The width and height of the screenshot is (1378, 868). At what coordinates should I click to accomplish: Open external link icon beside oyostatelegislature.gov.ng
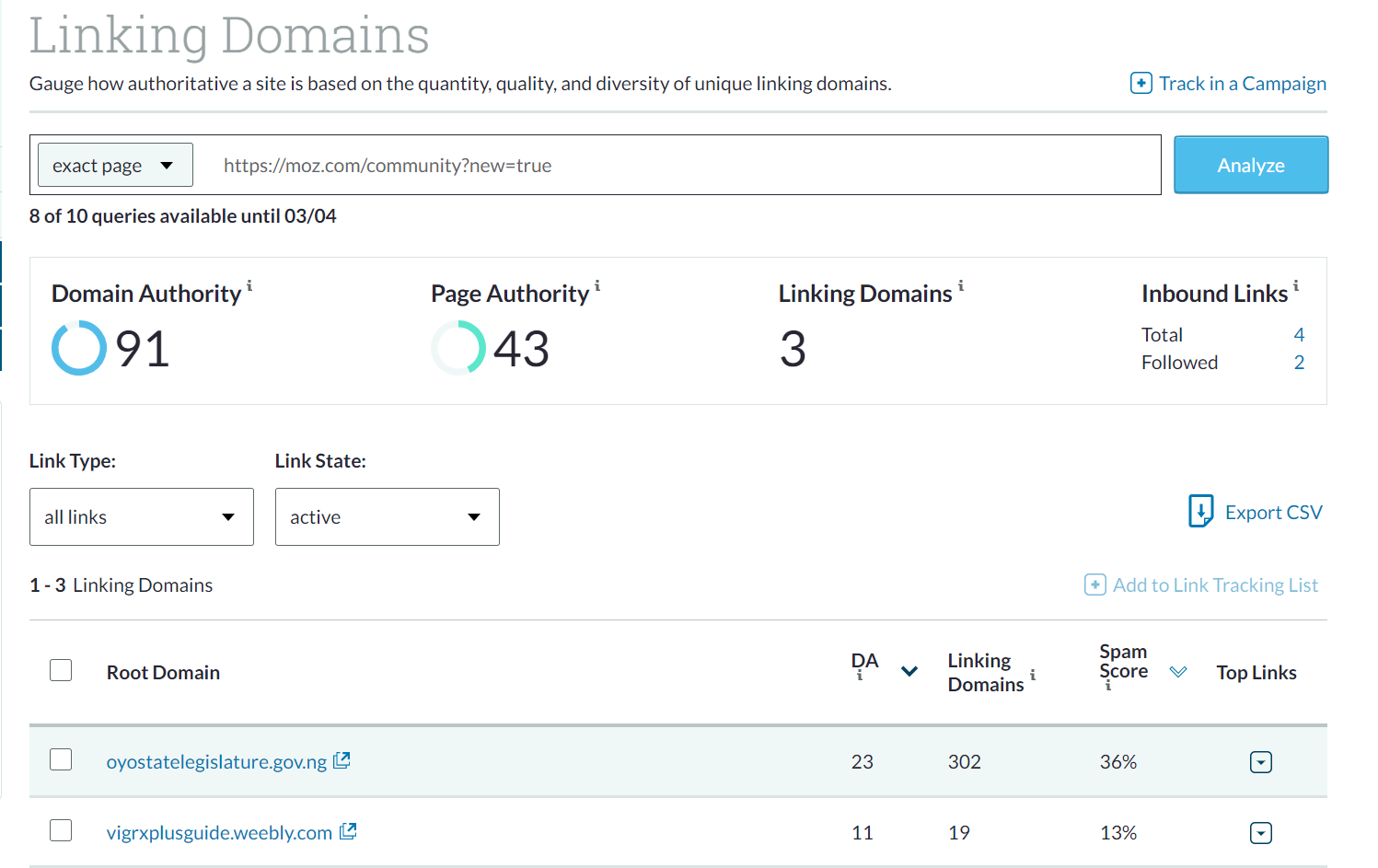click(342, 760)
